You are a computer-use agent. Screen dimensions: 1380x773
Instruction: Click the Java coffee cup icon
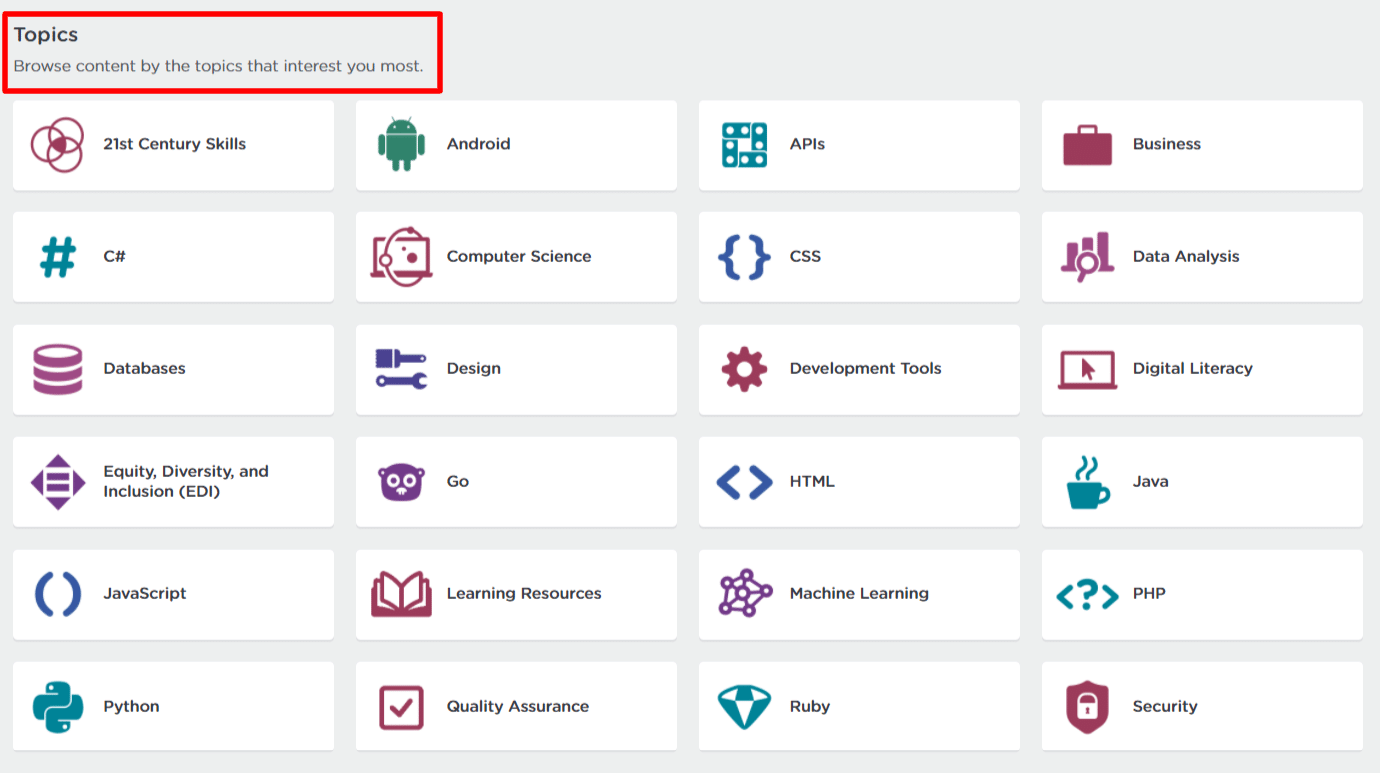pyautogui.click(x=1087, y=482)
